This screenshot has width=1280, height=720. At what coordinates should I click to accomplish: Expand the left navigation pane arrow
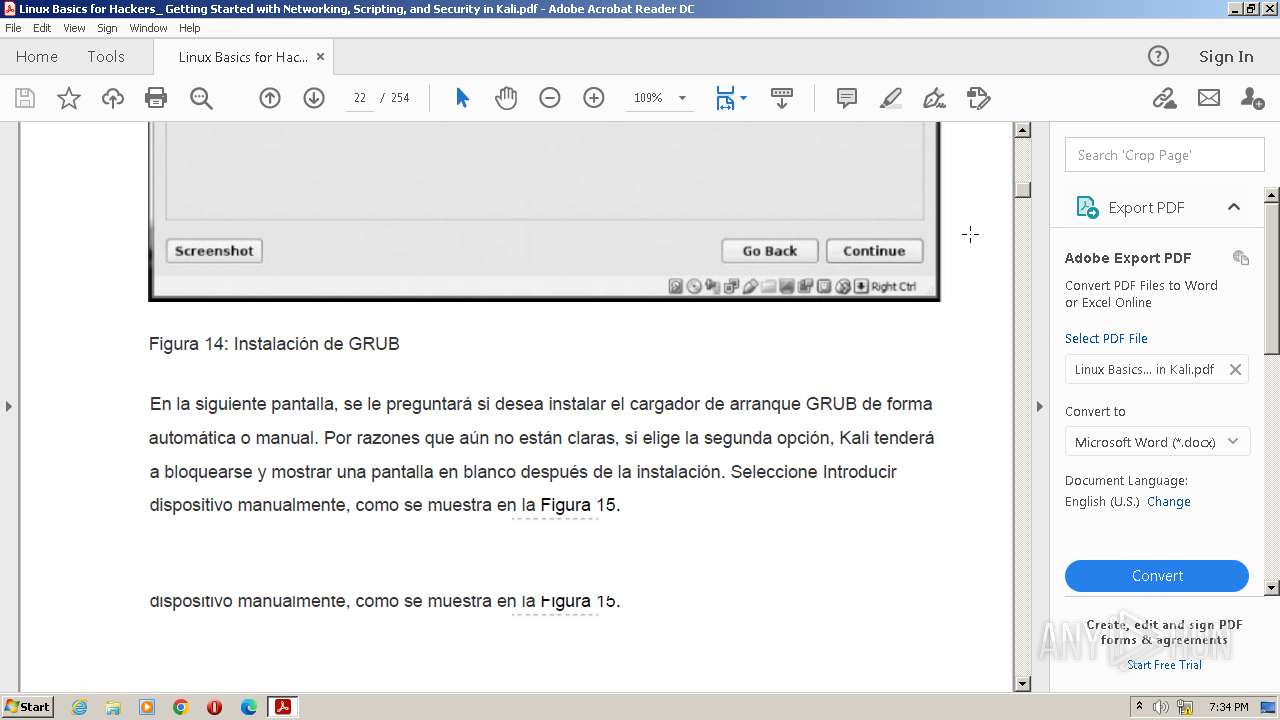pos(9,406)
